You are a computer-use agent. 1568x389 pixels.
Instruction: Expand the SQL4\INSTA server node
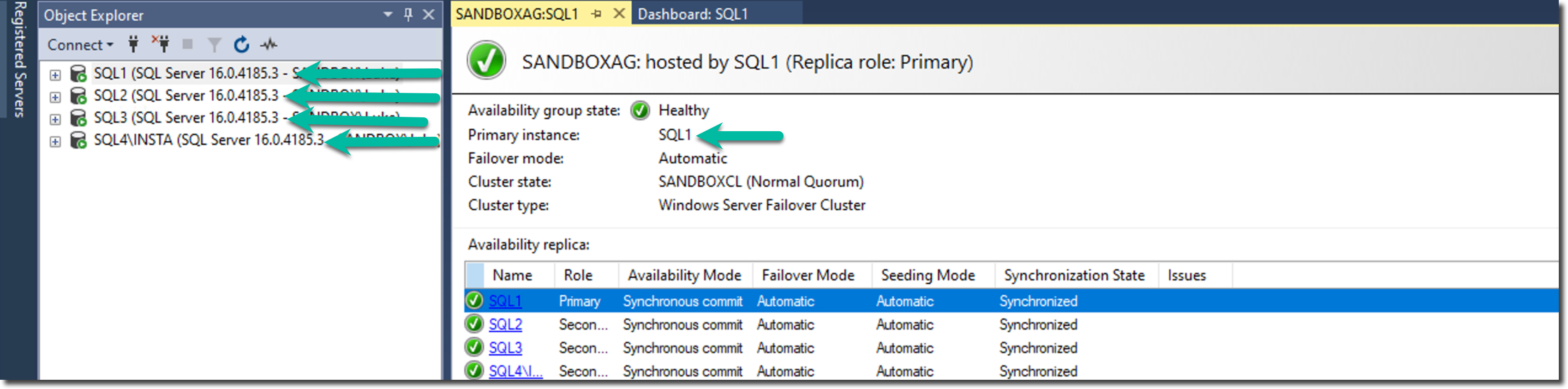click(x=55, y=141)
